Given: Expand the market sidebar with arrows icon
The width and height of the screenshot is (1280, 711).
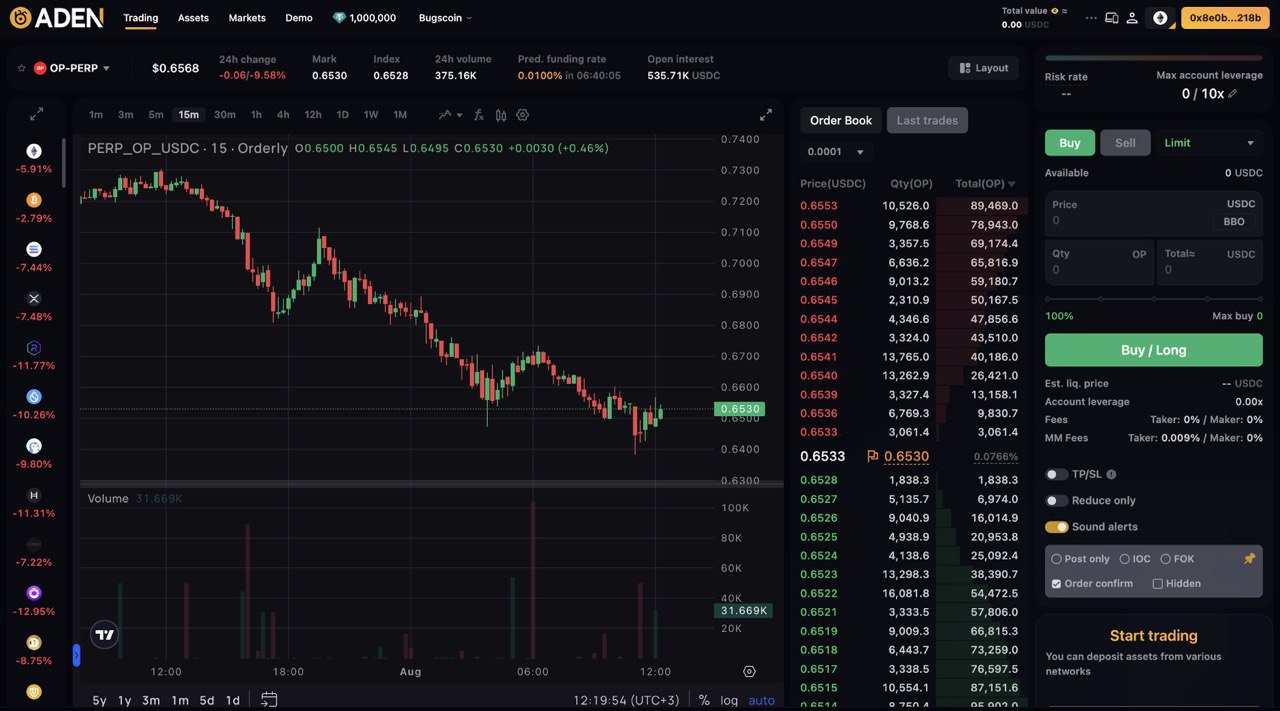Looking at the screenshot, I should tap(36, 114).
